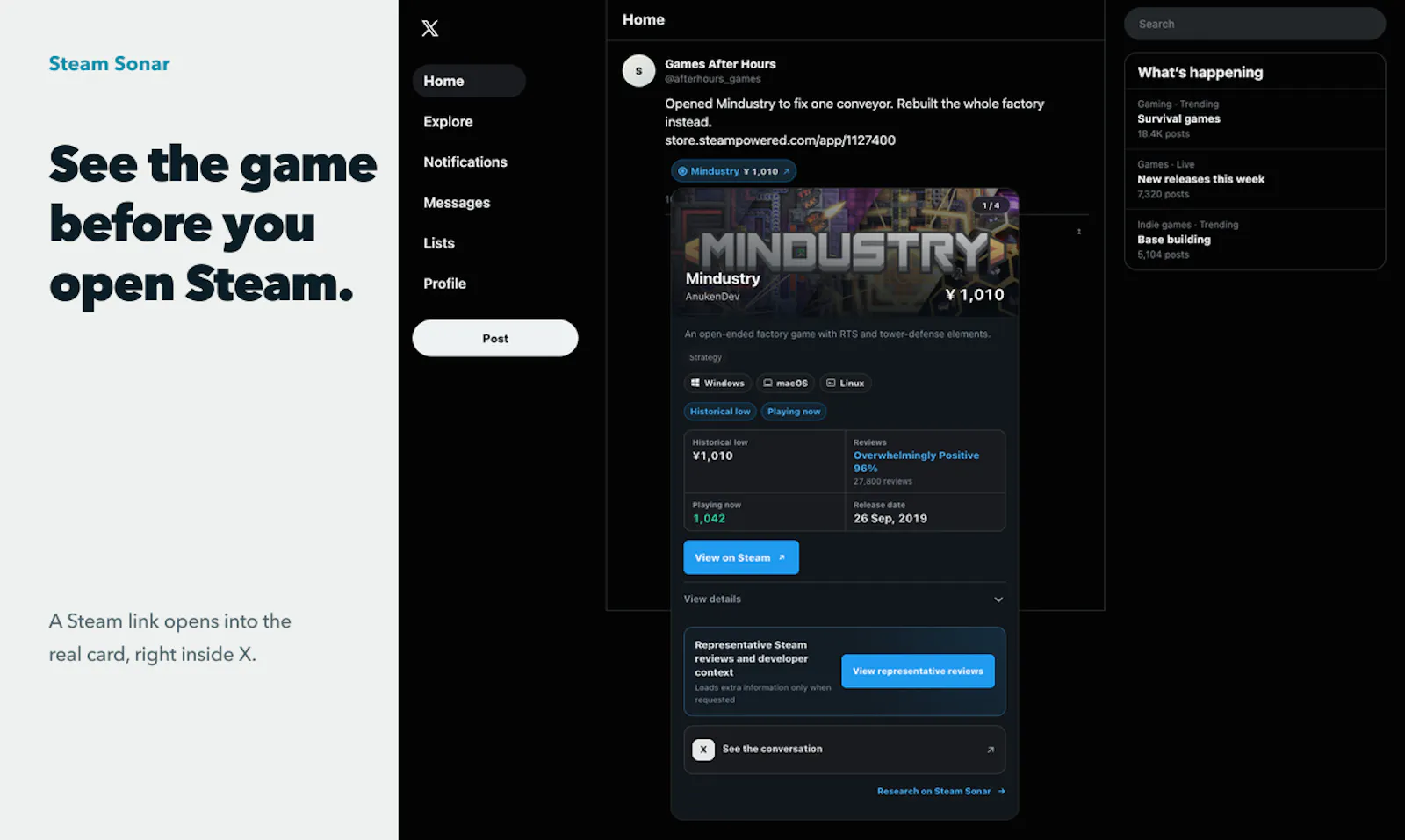This screenshot has height=840, width=1405.
Task: Click the 26 Sep, 2019 release date
Action: tap(890, 519)
